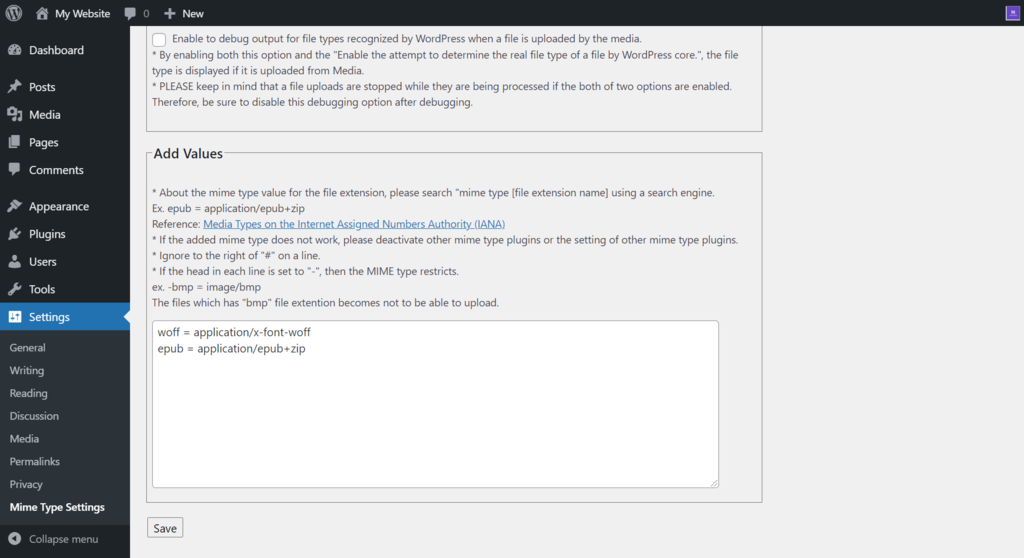Click the Dashboard gauge icon
Image resolution: width=1024 pixels, height=558 pixels.
[14, 50]
